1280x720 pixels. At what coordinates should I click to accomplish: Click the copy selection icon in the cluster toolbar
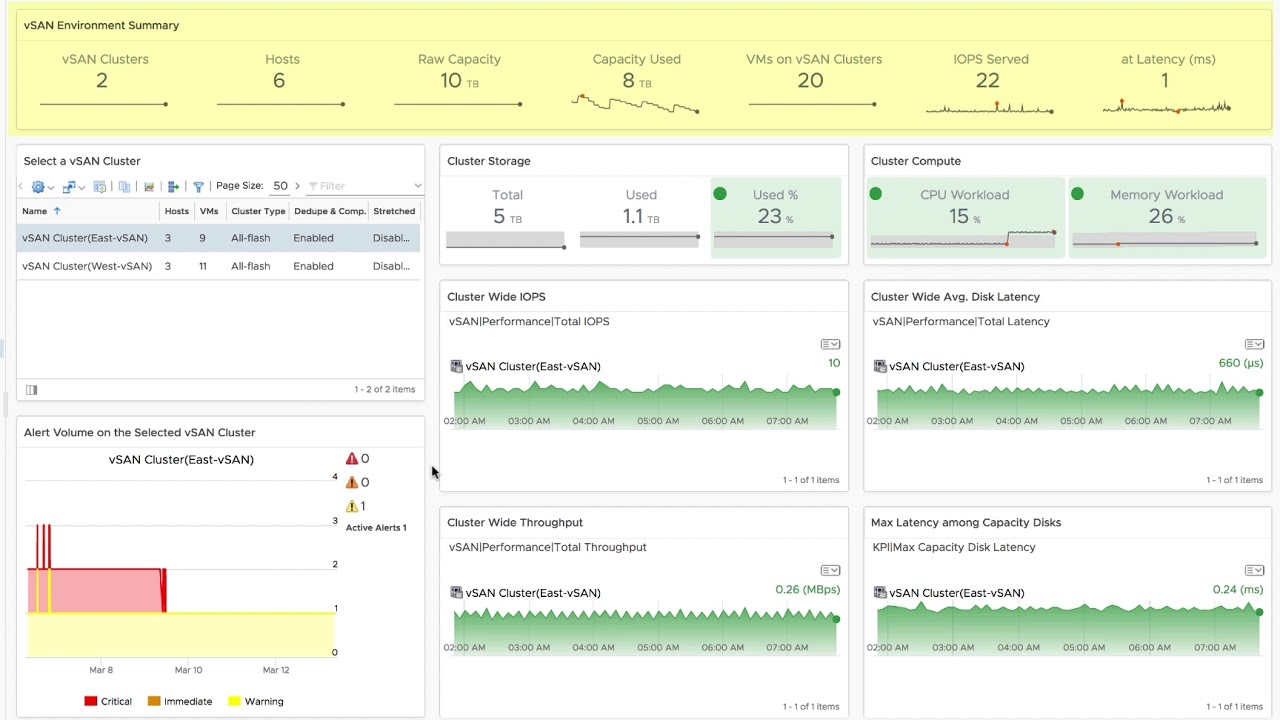pyautogui.click(x=124, y=186)
